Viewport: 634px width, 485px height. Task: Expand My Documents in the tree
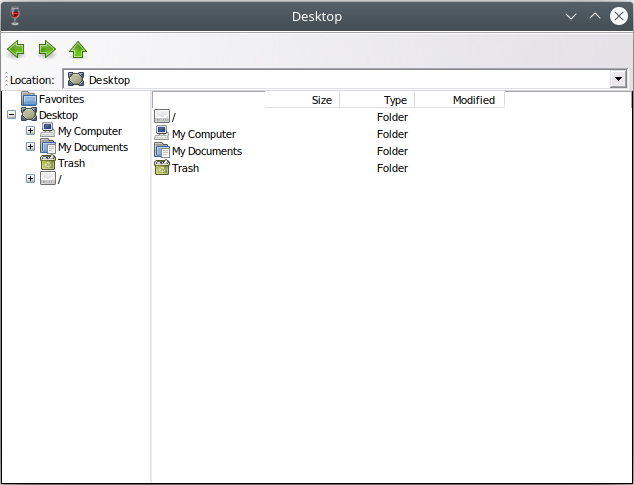(30, 146)
